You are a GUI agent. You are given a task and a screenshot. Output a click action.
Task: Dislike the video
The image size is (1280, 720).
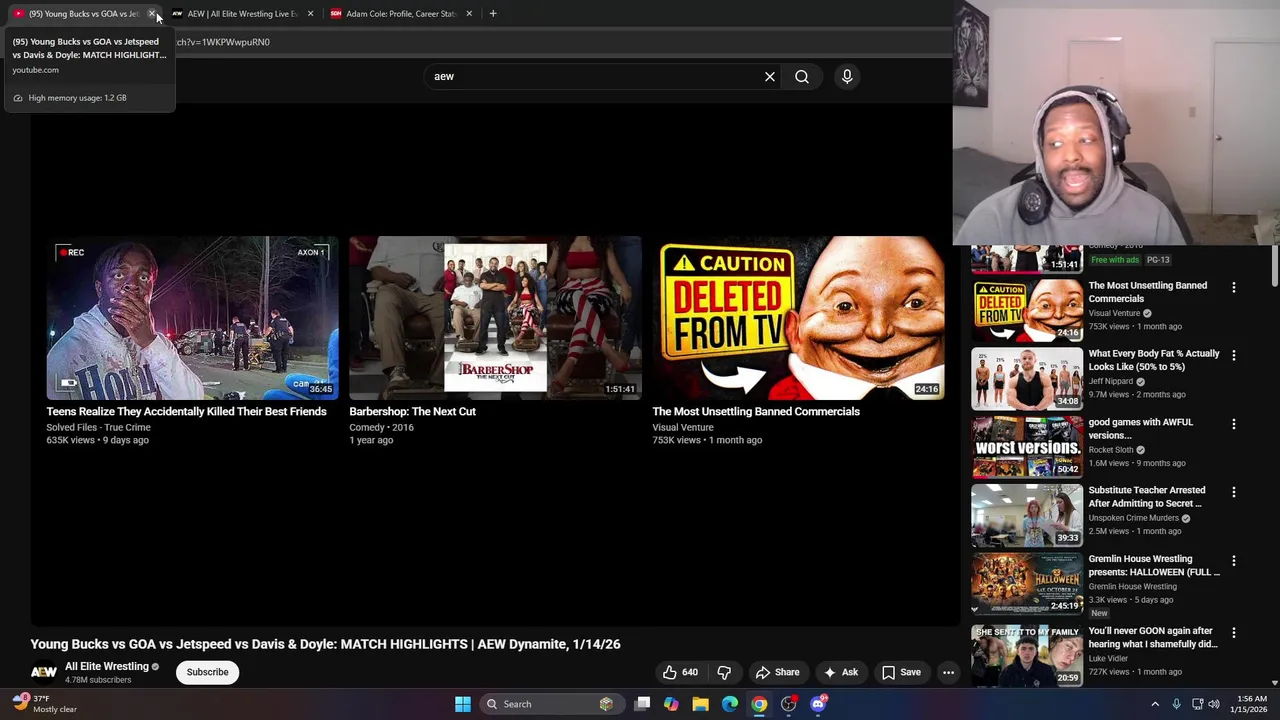click(x=724, y=672)
